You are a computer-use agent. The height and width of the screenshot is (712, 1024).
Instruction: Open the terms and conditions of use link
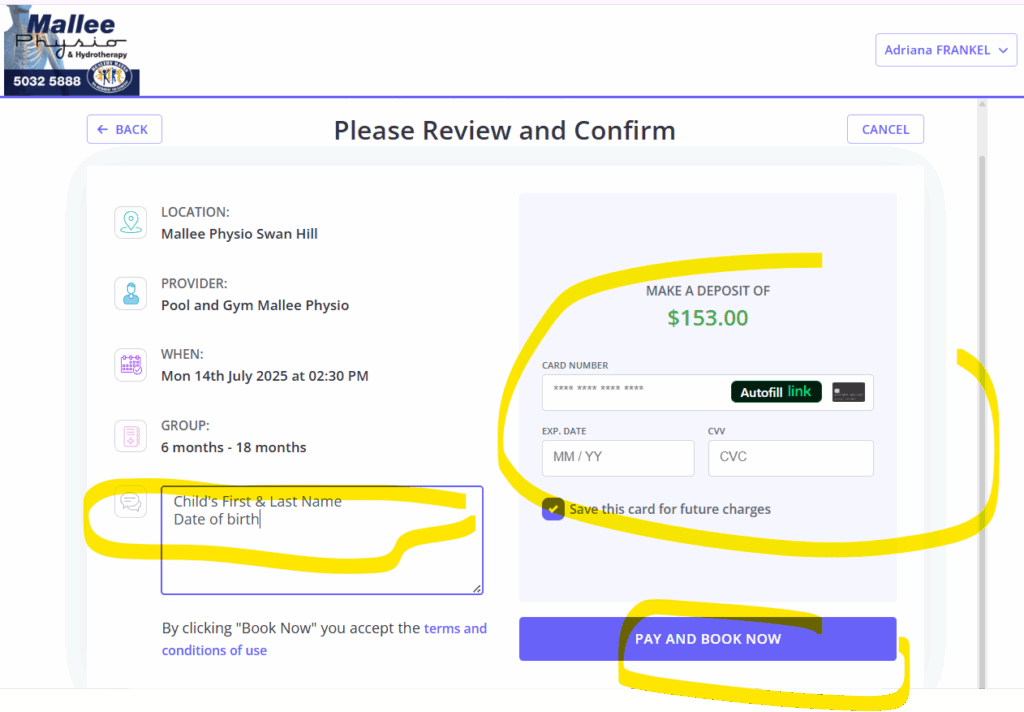(x=455, y=629)
